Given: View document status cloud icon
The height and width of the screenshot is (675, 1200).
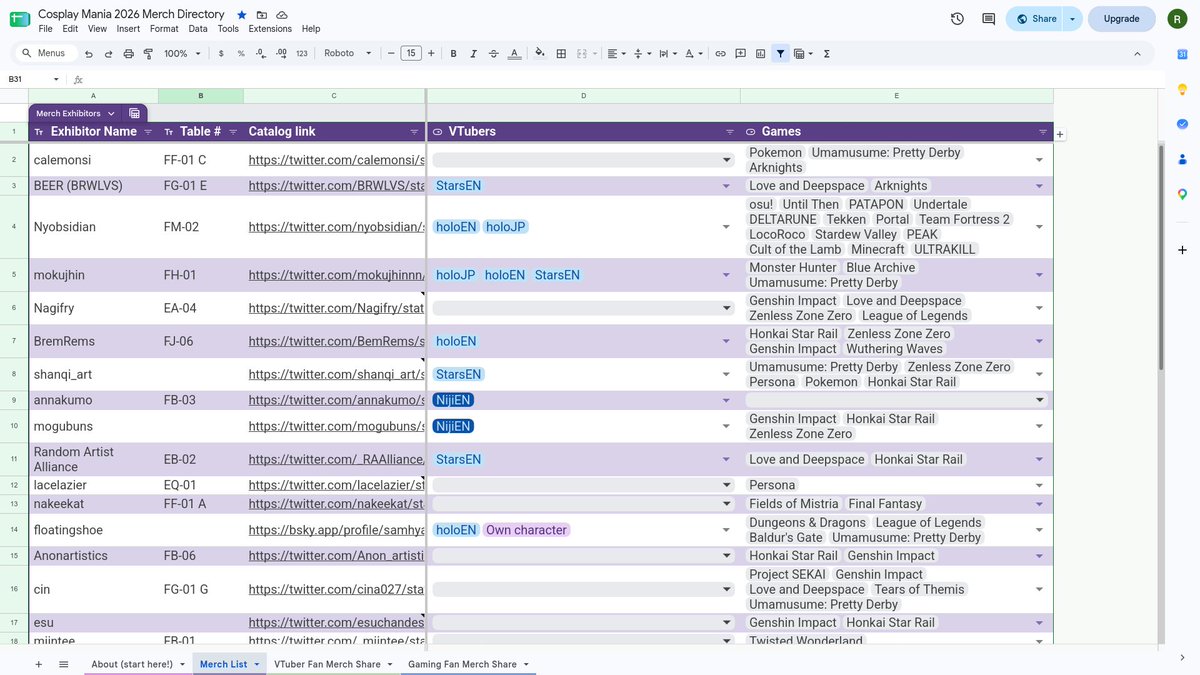Looking at the screenshot, I should coord(282,15).
